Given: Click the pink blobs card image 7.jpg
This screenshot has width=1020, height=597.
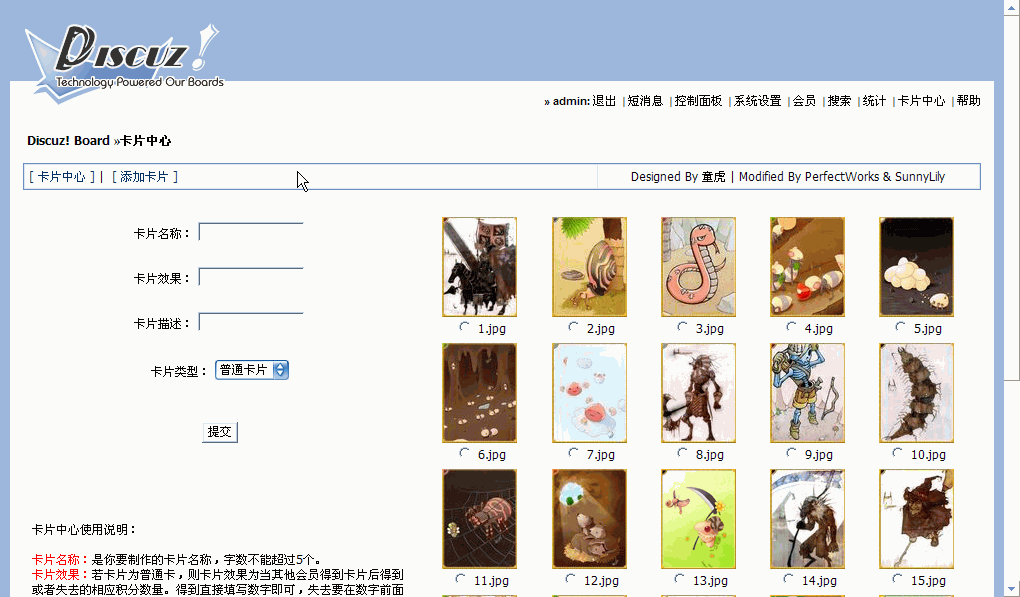Looking at the screenshot, I should click(x=589, y=393).
